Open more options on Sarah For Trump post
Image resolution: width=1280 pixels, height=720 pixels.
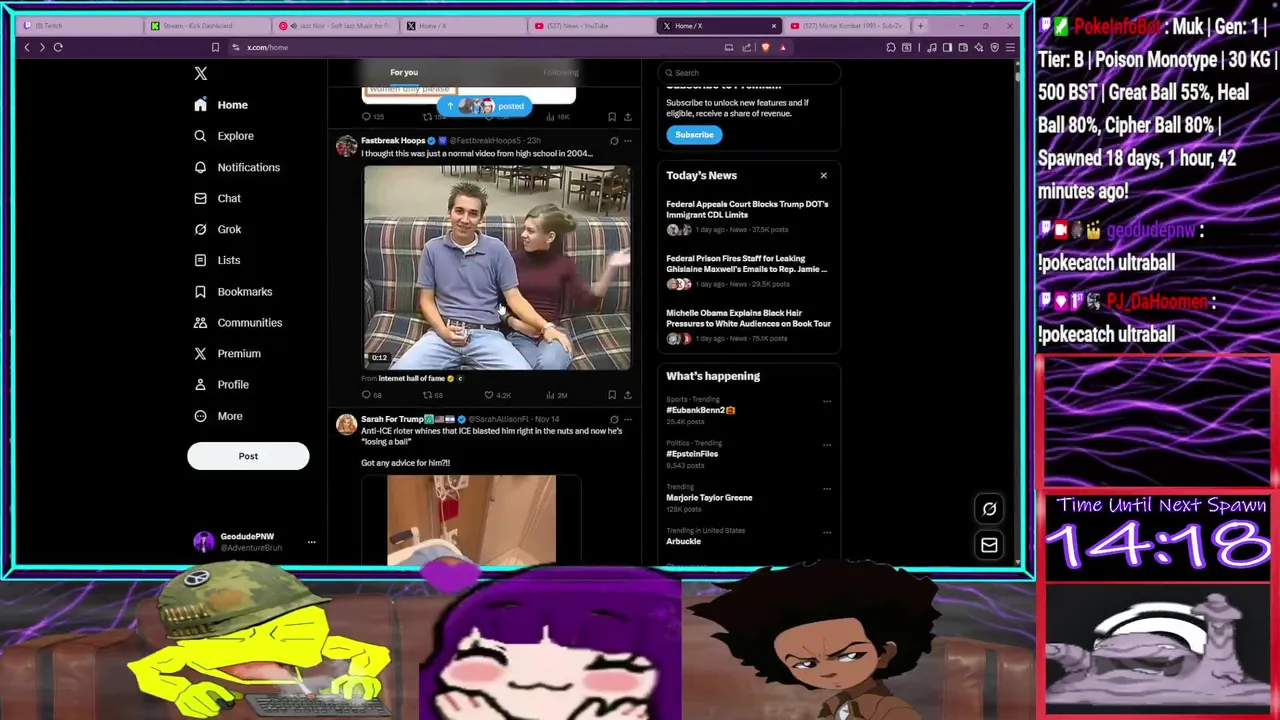click(x=628, y=419)
